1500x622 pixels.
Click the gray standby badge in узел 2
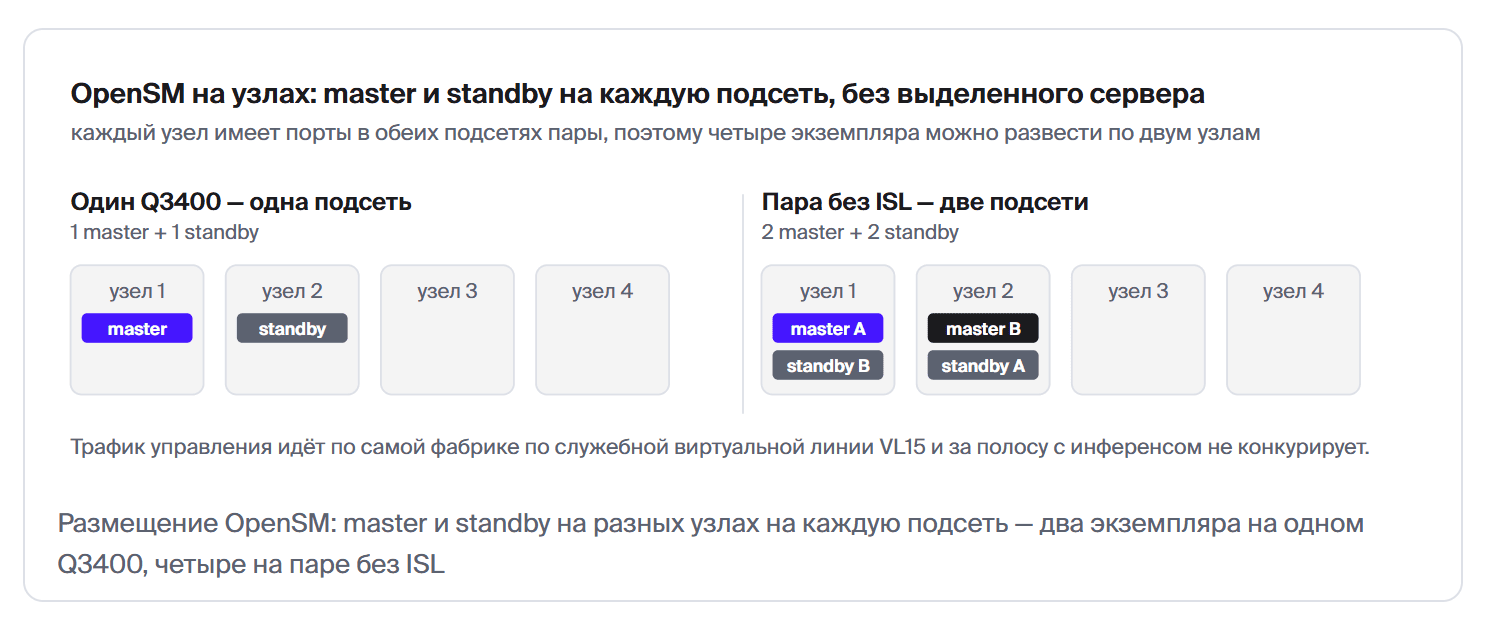[x=292, y=328]
